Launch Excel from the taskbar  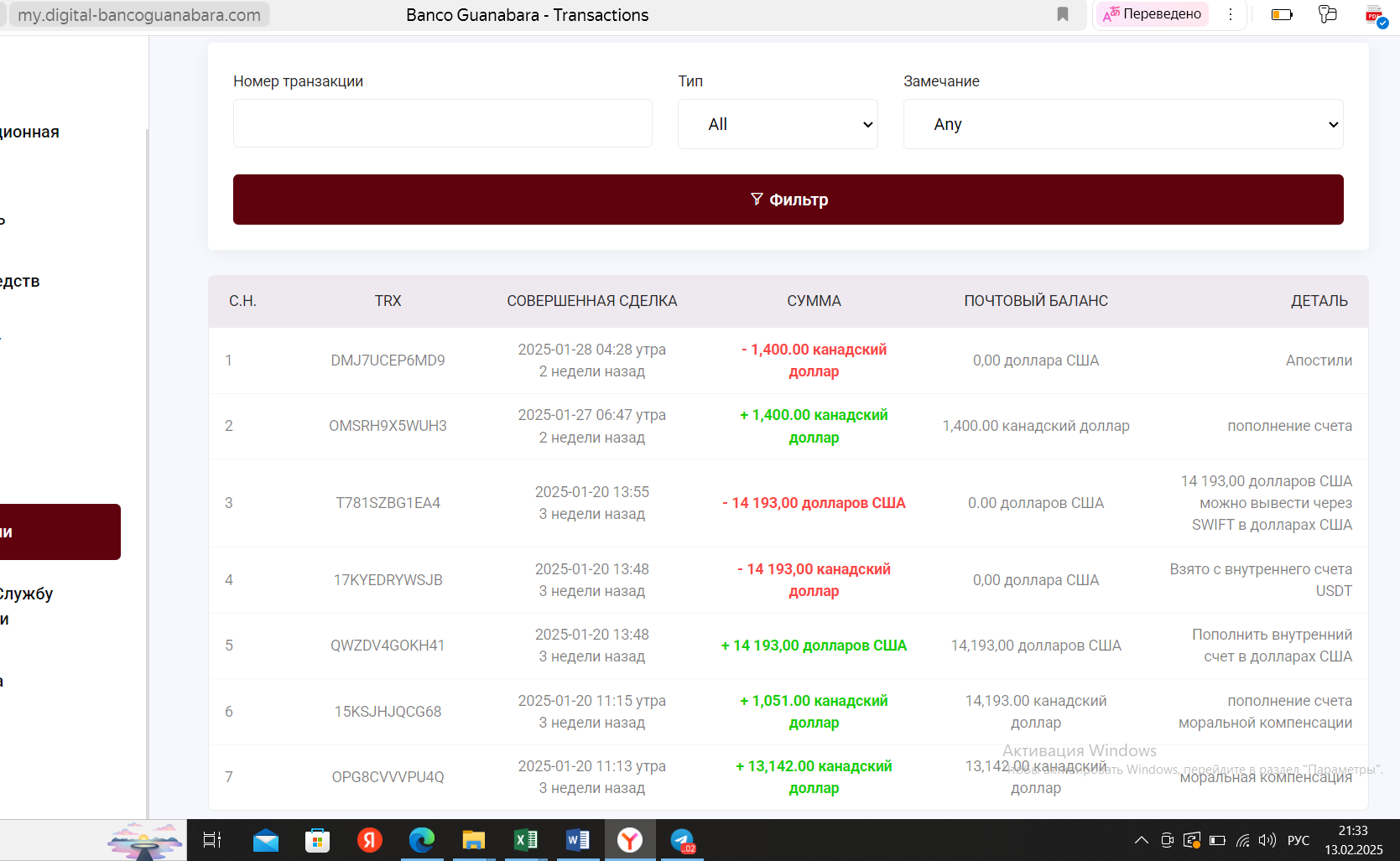click(x=526, y=840)
